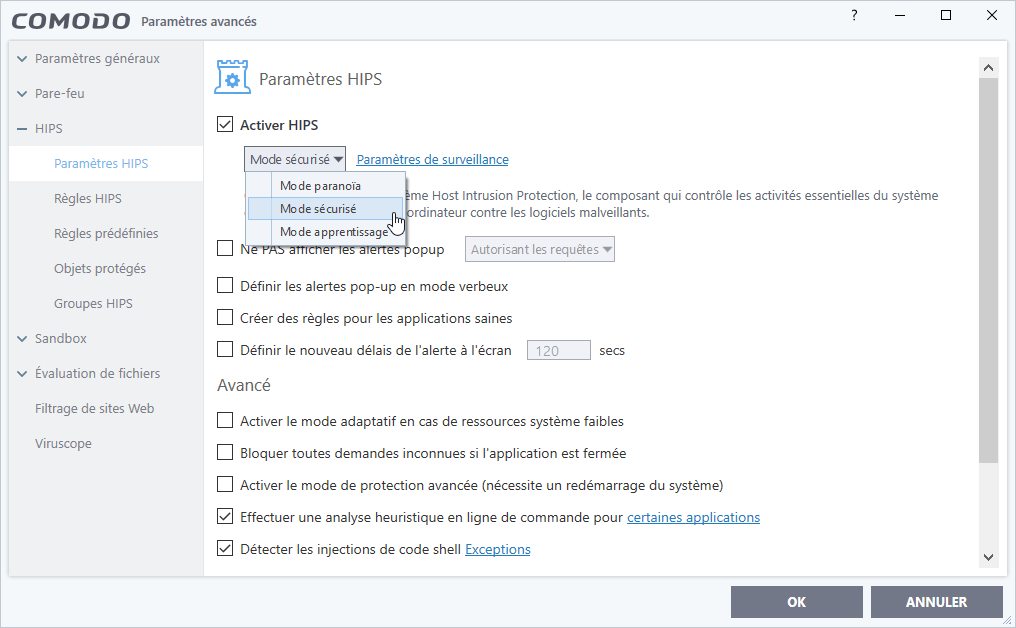This screenshot has width=1016, height=628.
Task: Expand Évaluation de fichiers section
Action: coord(22,374)
